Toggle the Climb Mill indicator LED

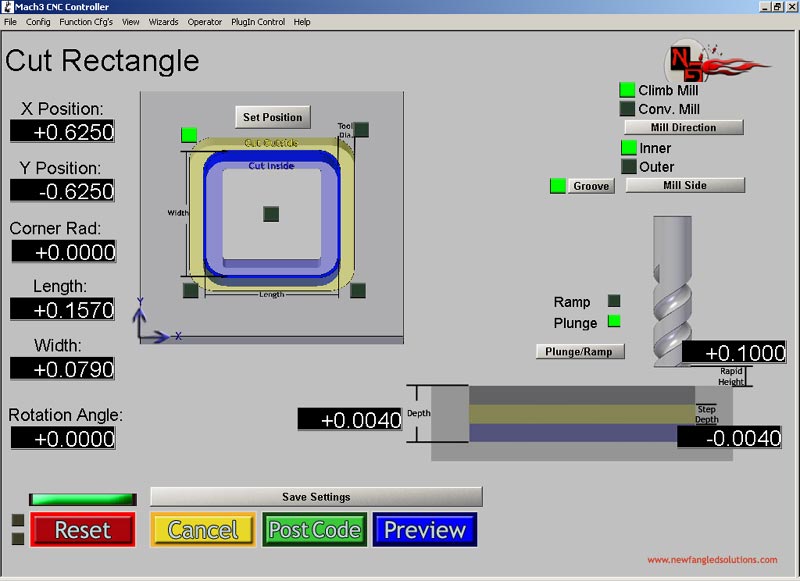coord(627,90)
